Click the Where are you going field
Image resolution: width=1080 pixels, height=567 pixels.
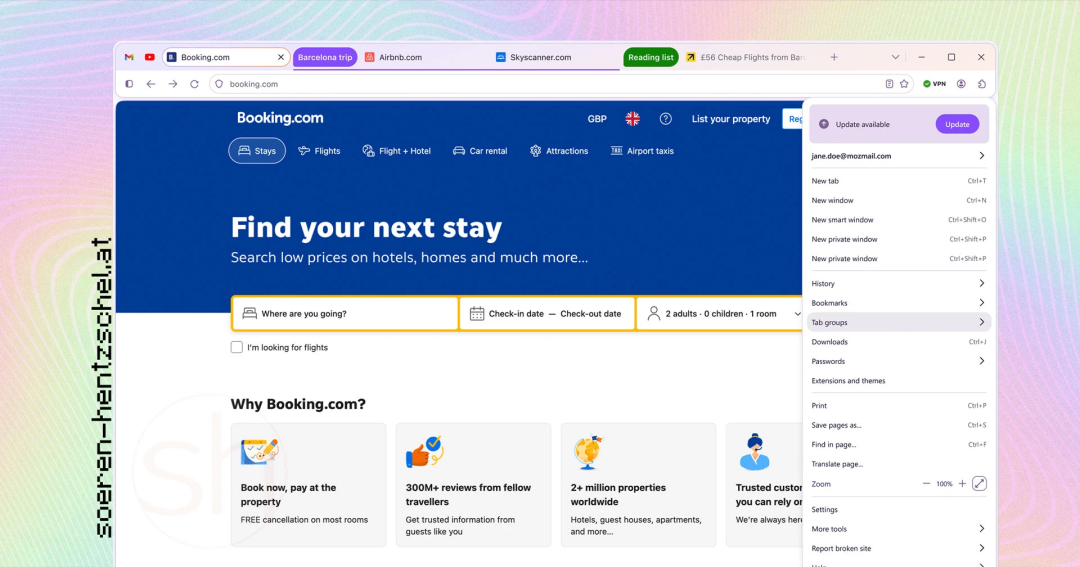click(345, 313)
